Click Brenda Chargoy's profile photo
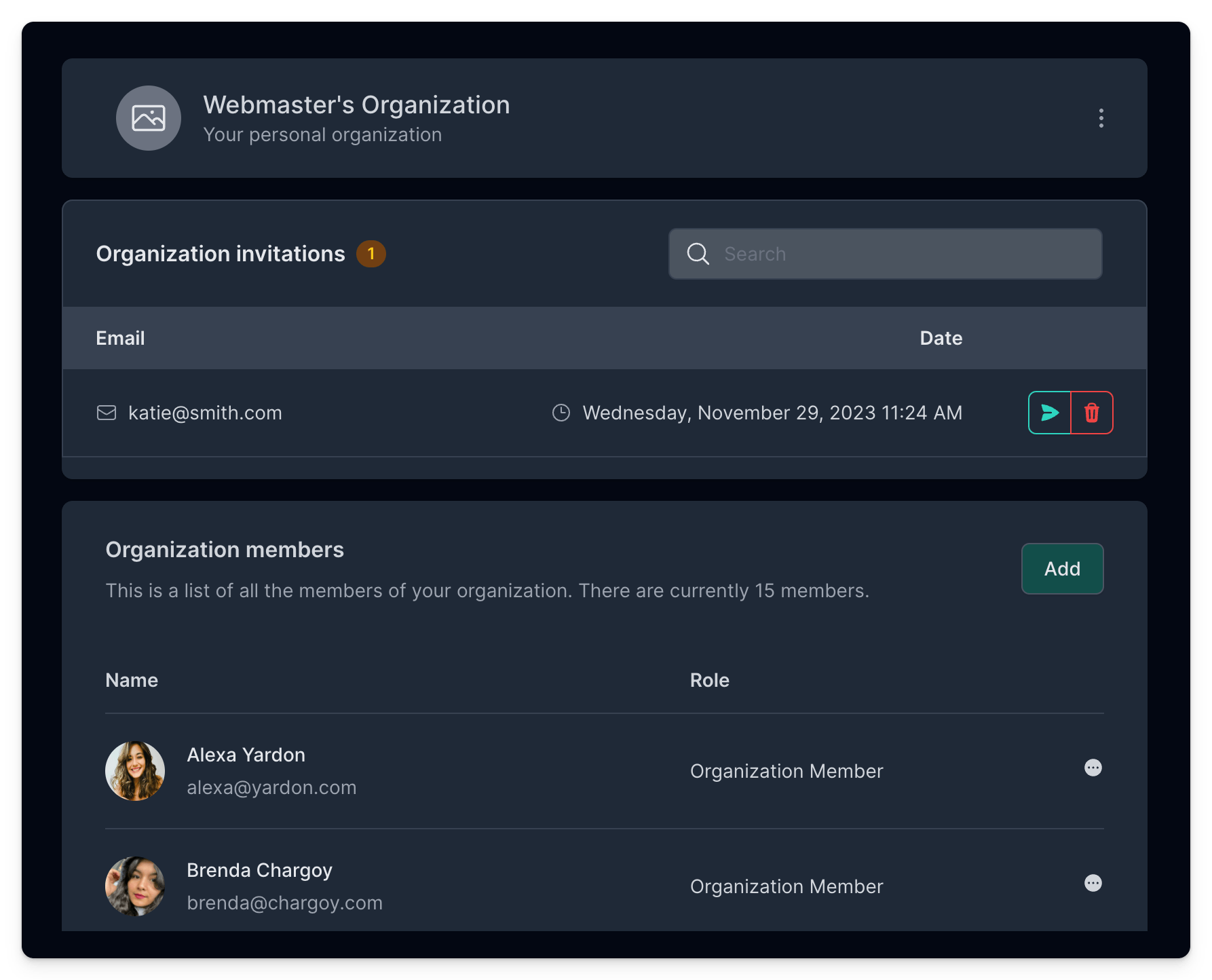 click(135, 886)
